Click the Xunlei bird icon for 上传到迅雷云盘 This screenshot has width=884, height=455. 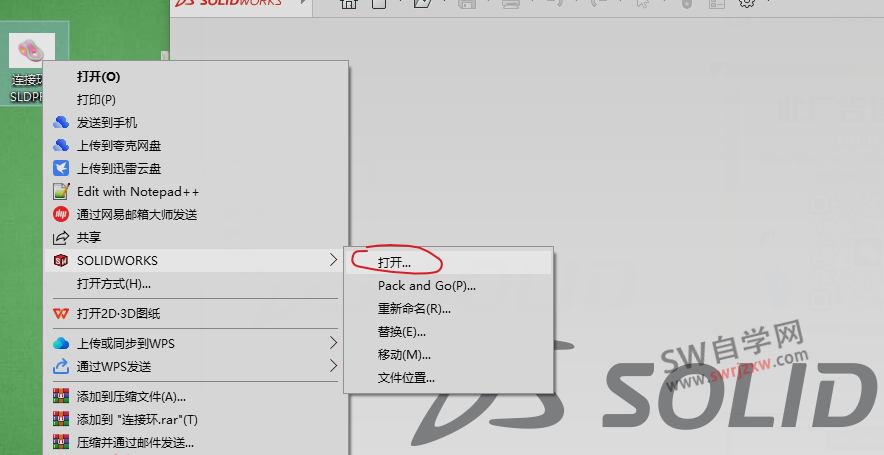point(61,168)
